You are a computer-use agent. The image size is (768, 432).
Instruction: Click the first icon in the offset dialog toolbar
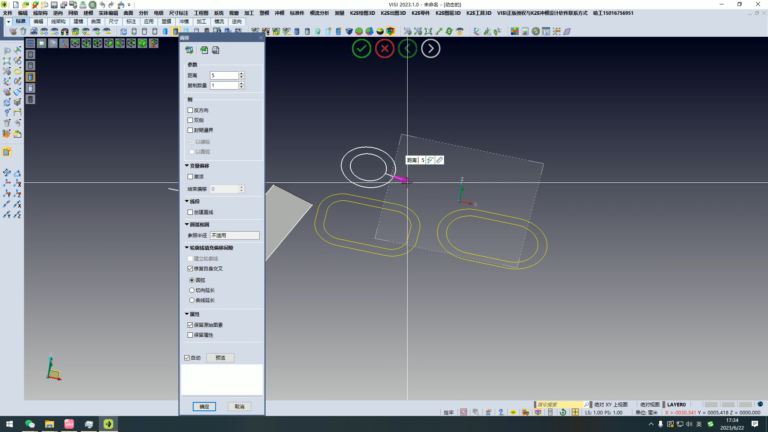point(189,50)
